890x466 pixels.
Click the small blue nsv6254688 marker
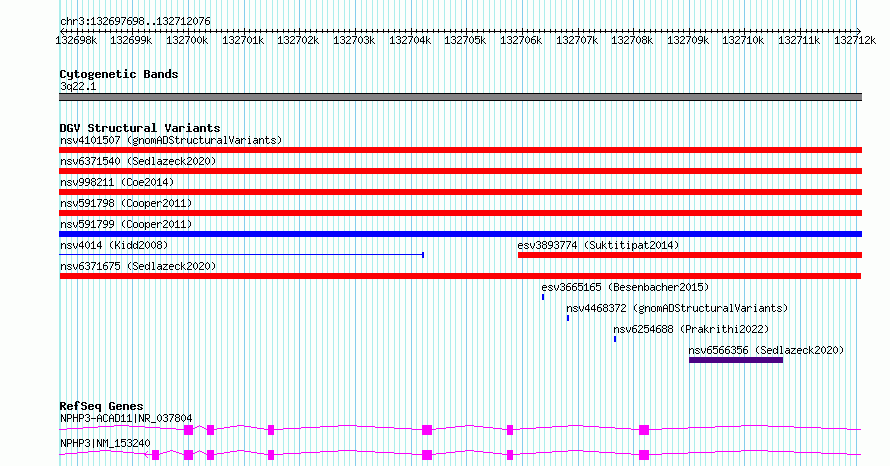point(615,339)
